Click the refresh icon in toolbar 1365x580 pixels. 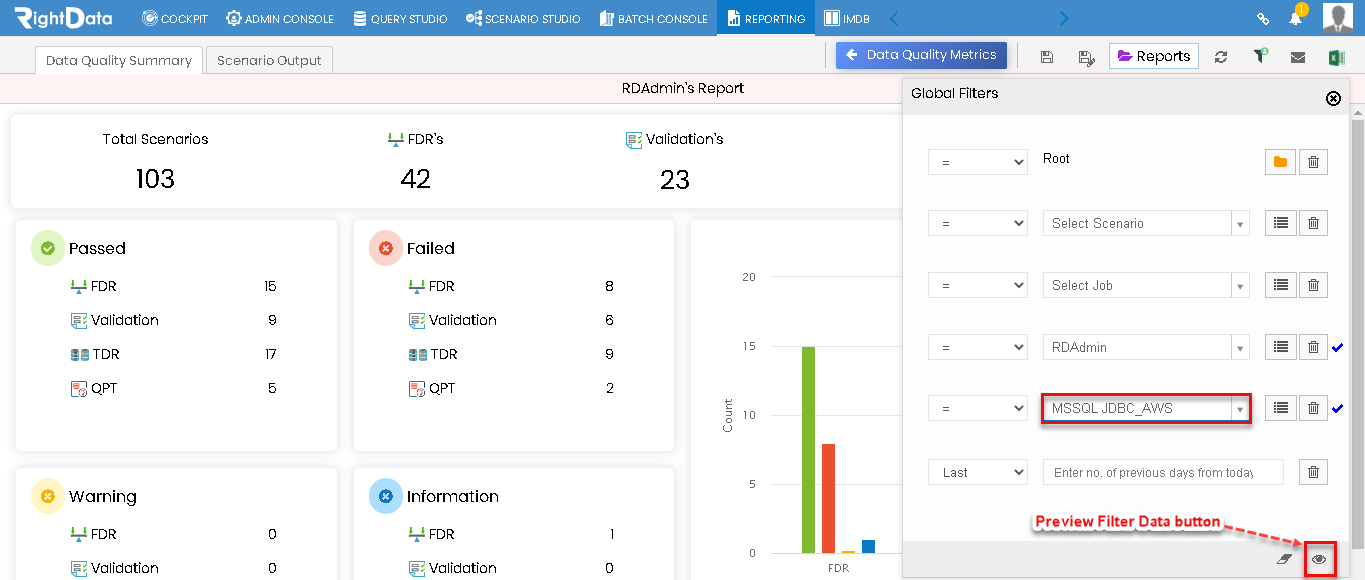[x=1221, y=57]
